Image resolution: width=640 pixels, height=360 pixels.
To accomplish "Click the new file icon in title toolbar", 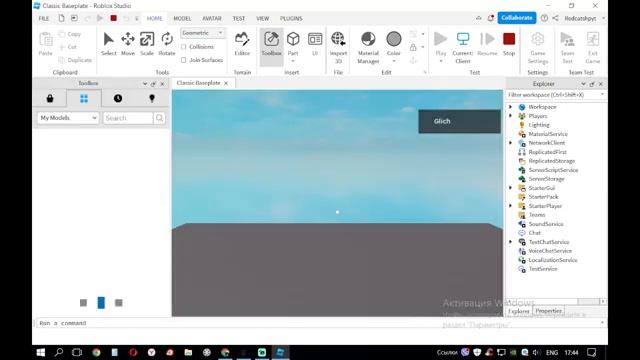I will coord(61,18).
